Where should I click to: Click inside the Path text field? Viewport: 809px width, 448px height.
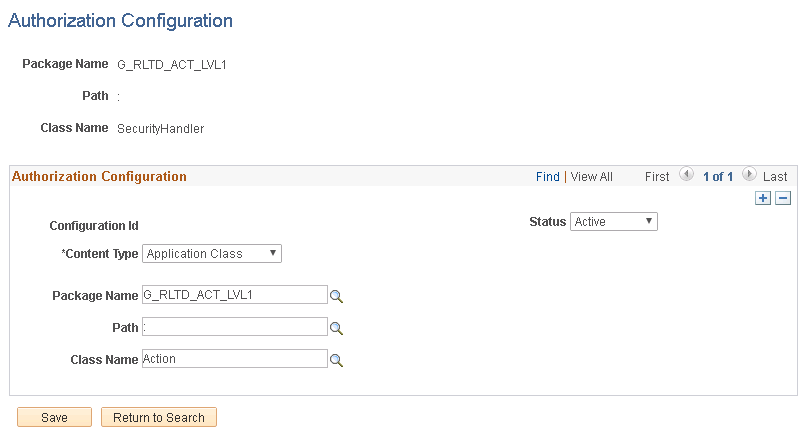[234, 327]
